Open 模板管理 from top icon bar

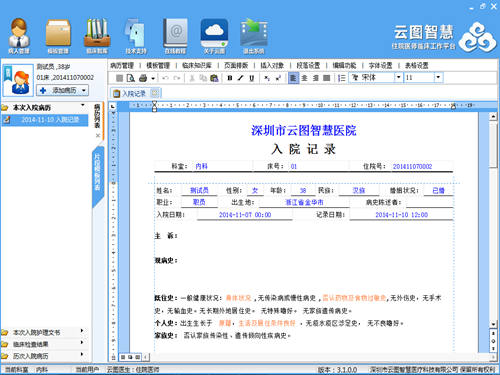(x=58, y=36)
